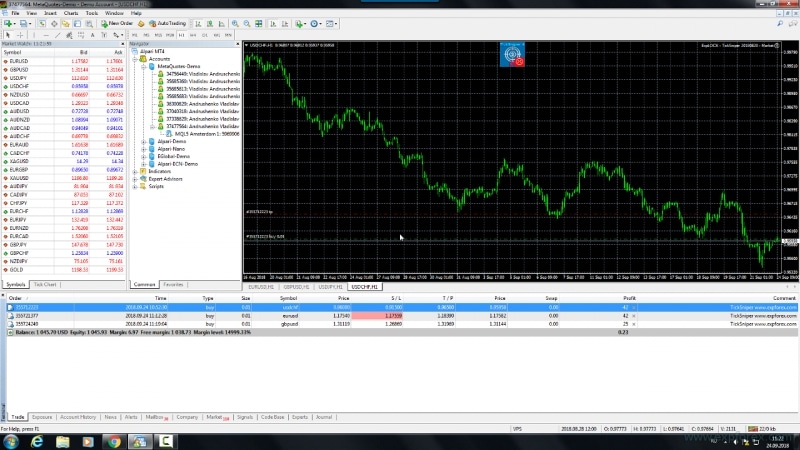
Task: Open the Charts menu
Action: pyautogui.click(x=69, y=13)
